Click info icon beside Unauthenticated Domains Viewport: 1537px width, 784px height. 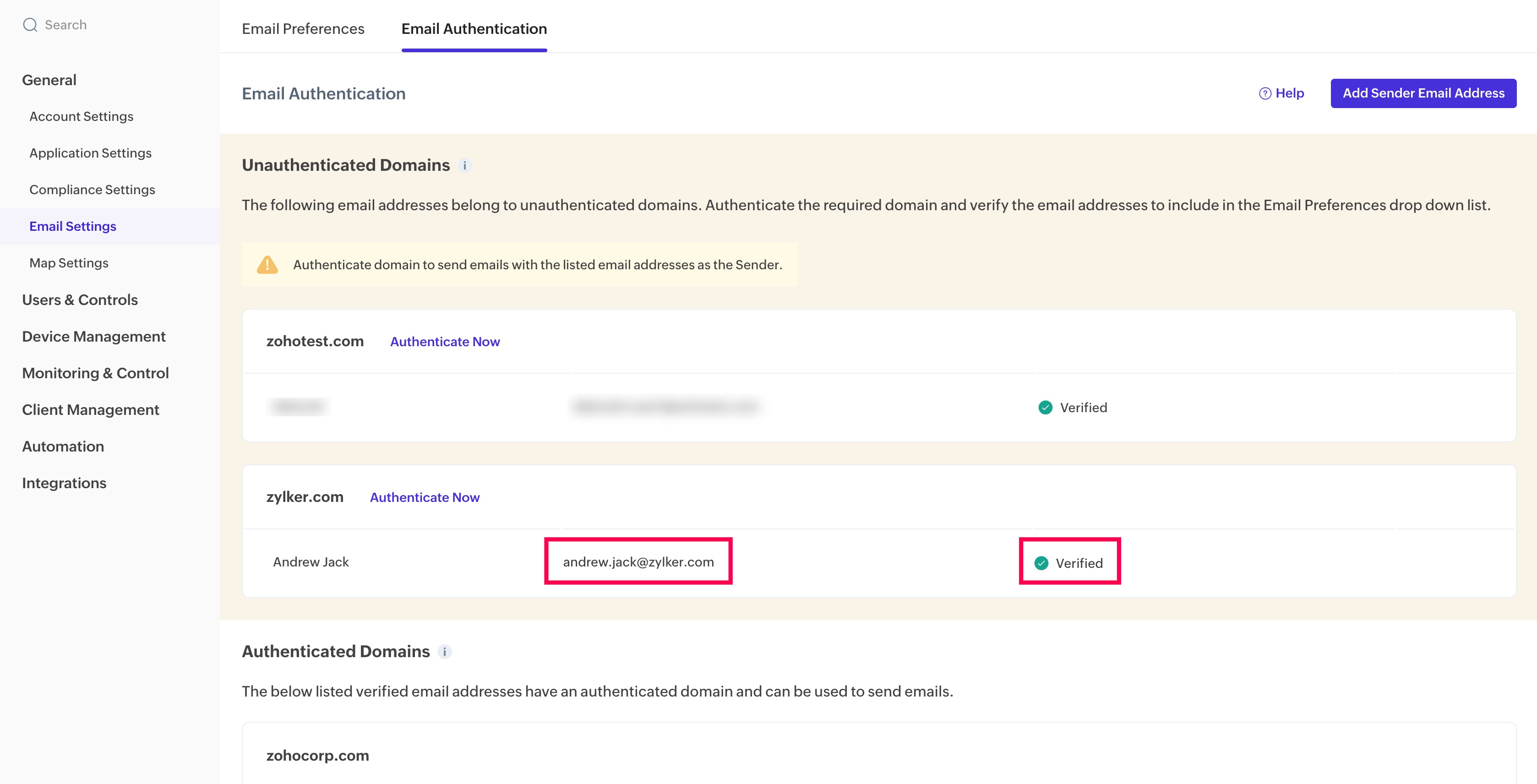tap(465, 166)
